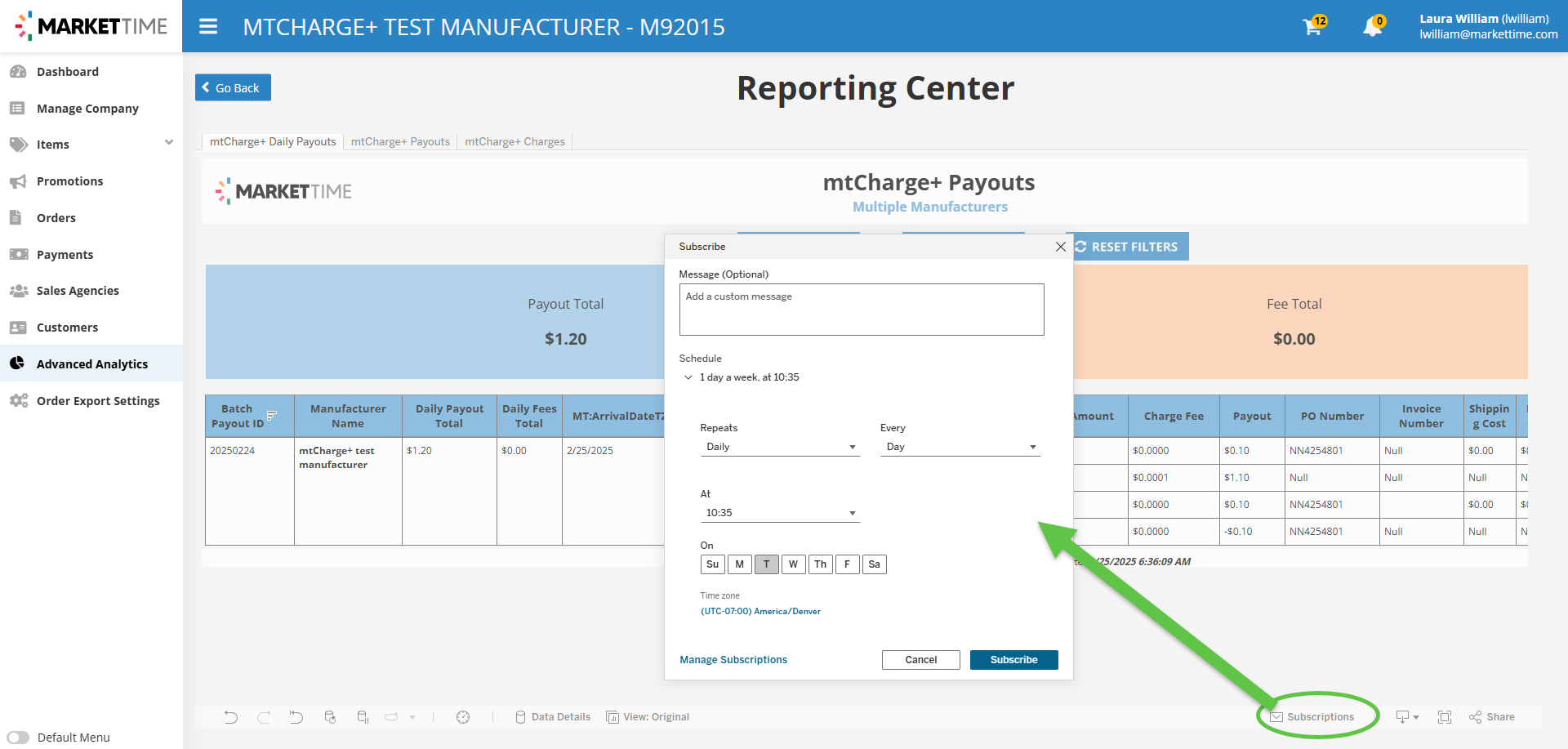This screenshot has height=749, width=1568.
Task: Switch to mtCharge+ Daily Payouts tab
Action: [273, 141]
